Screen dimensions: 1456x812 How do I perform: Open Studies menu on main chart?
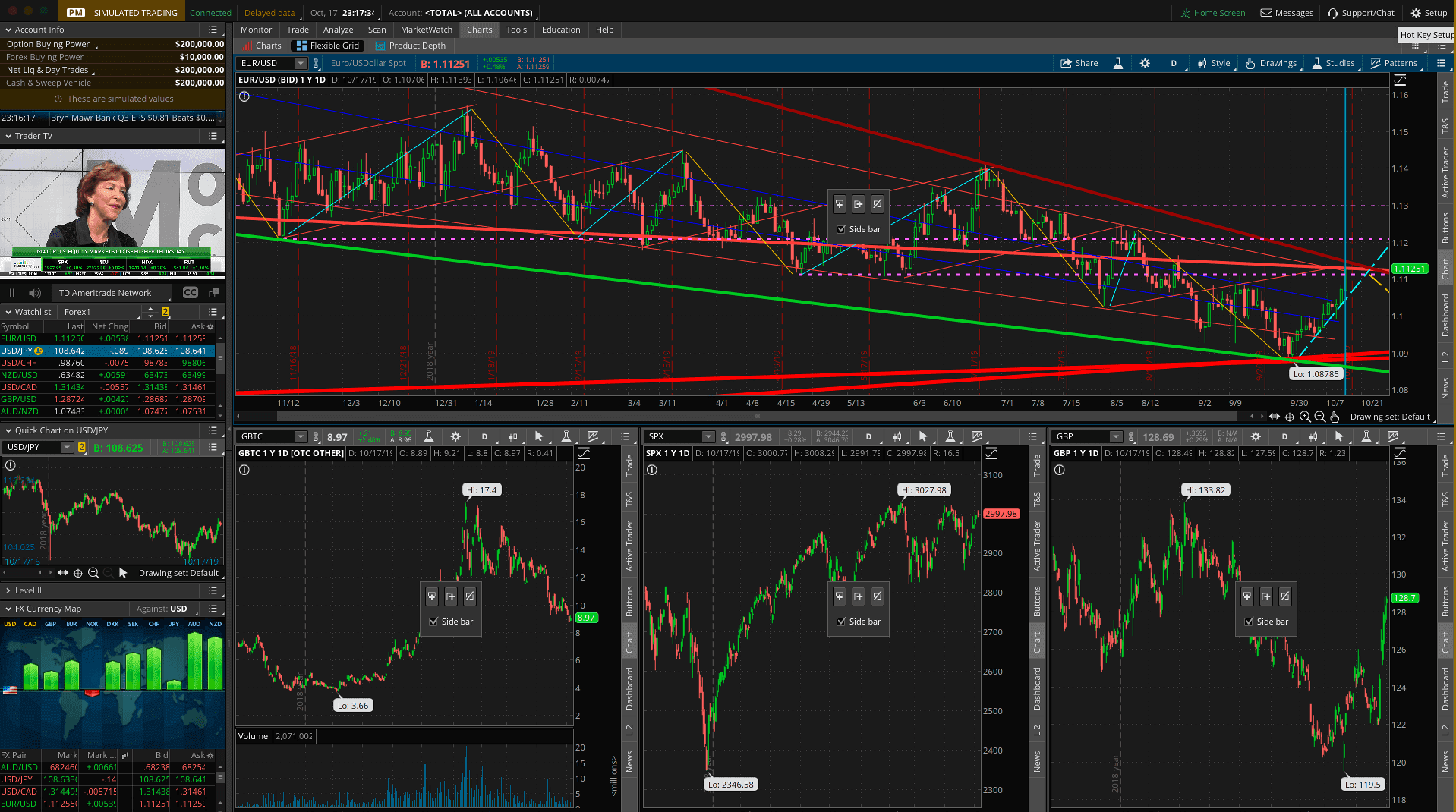(1333, 63)
